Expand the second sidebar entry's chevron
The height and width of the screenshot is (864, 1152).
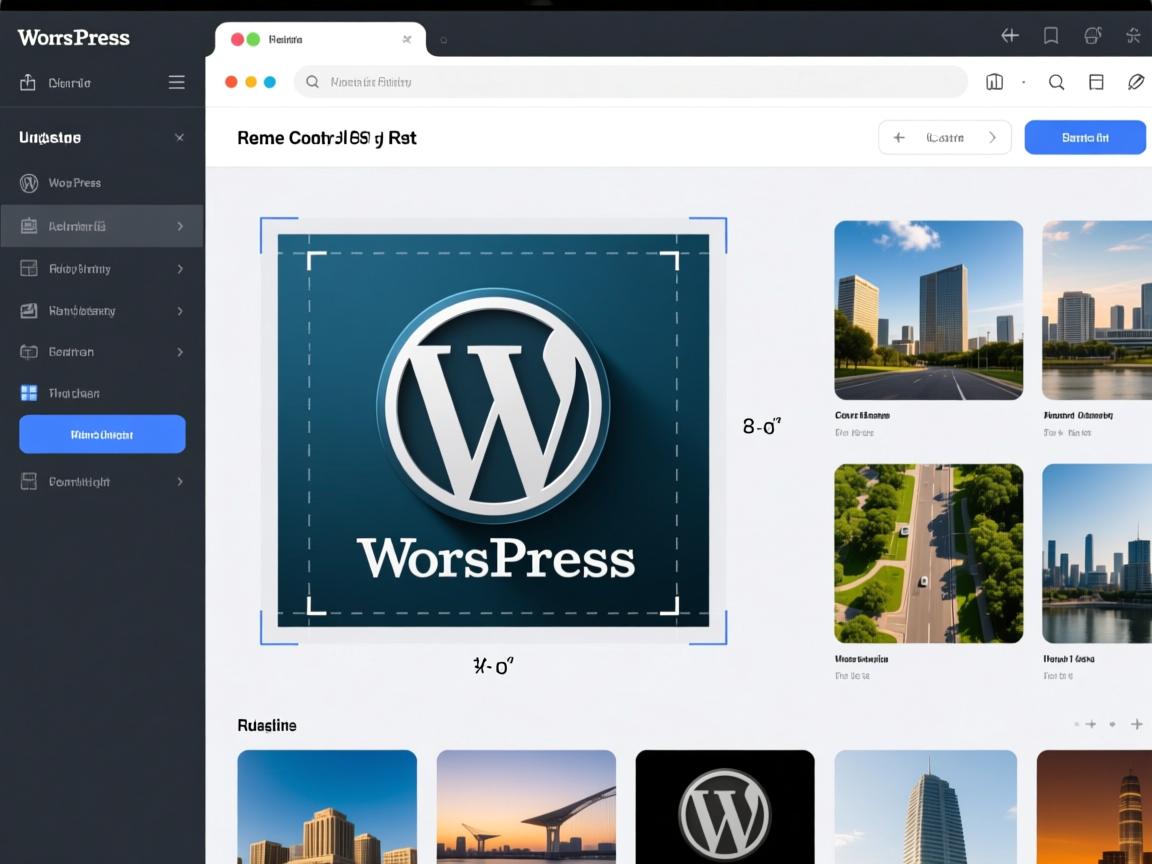181,268
